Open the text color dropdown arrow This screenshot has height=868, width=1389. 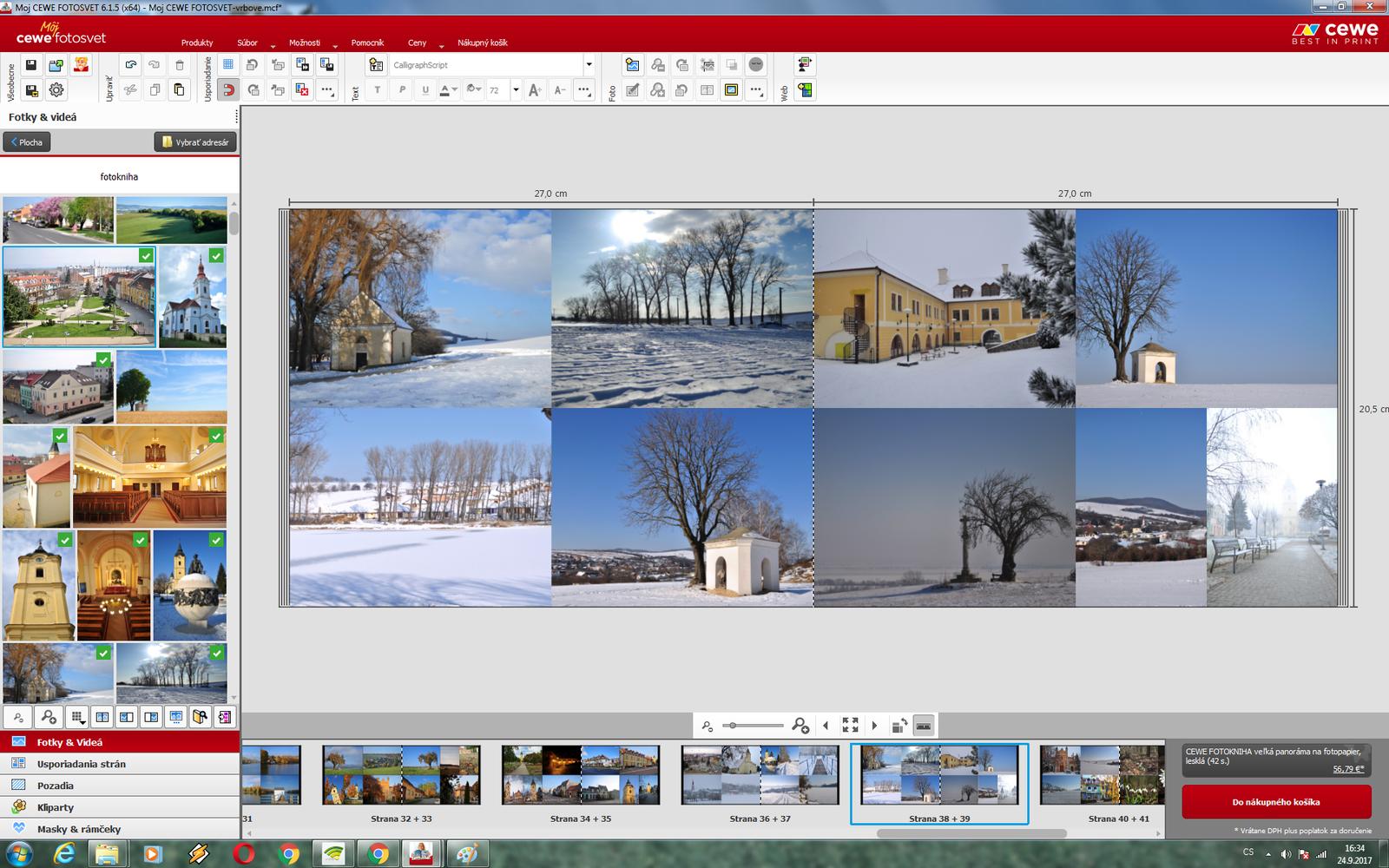(x=455, y=90)
